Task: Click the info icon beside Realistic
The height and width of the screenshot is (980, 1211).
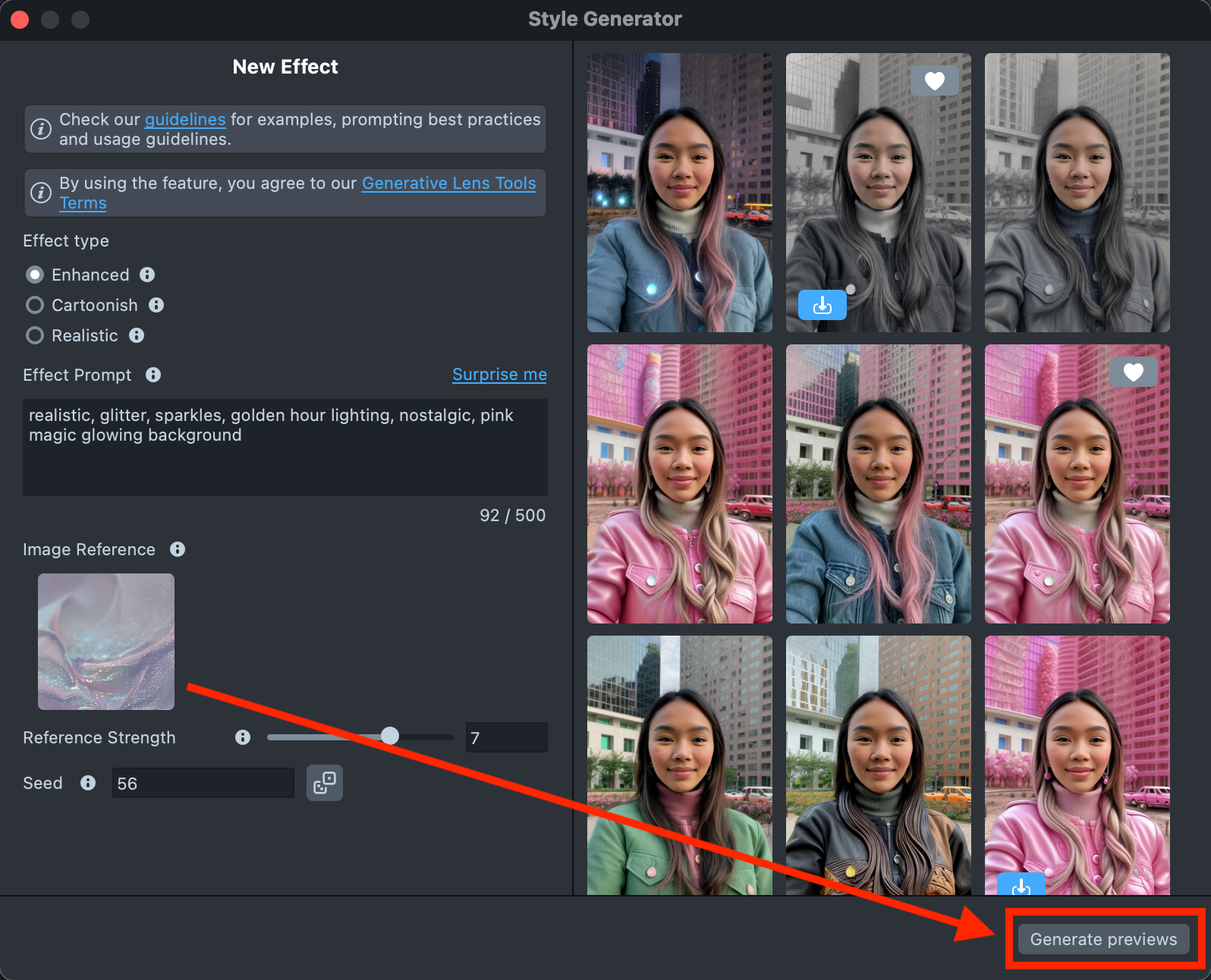Action: pos(137,335)
